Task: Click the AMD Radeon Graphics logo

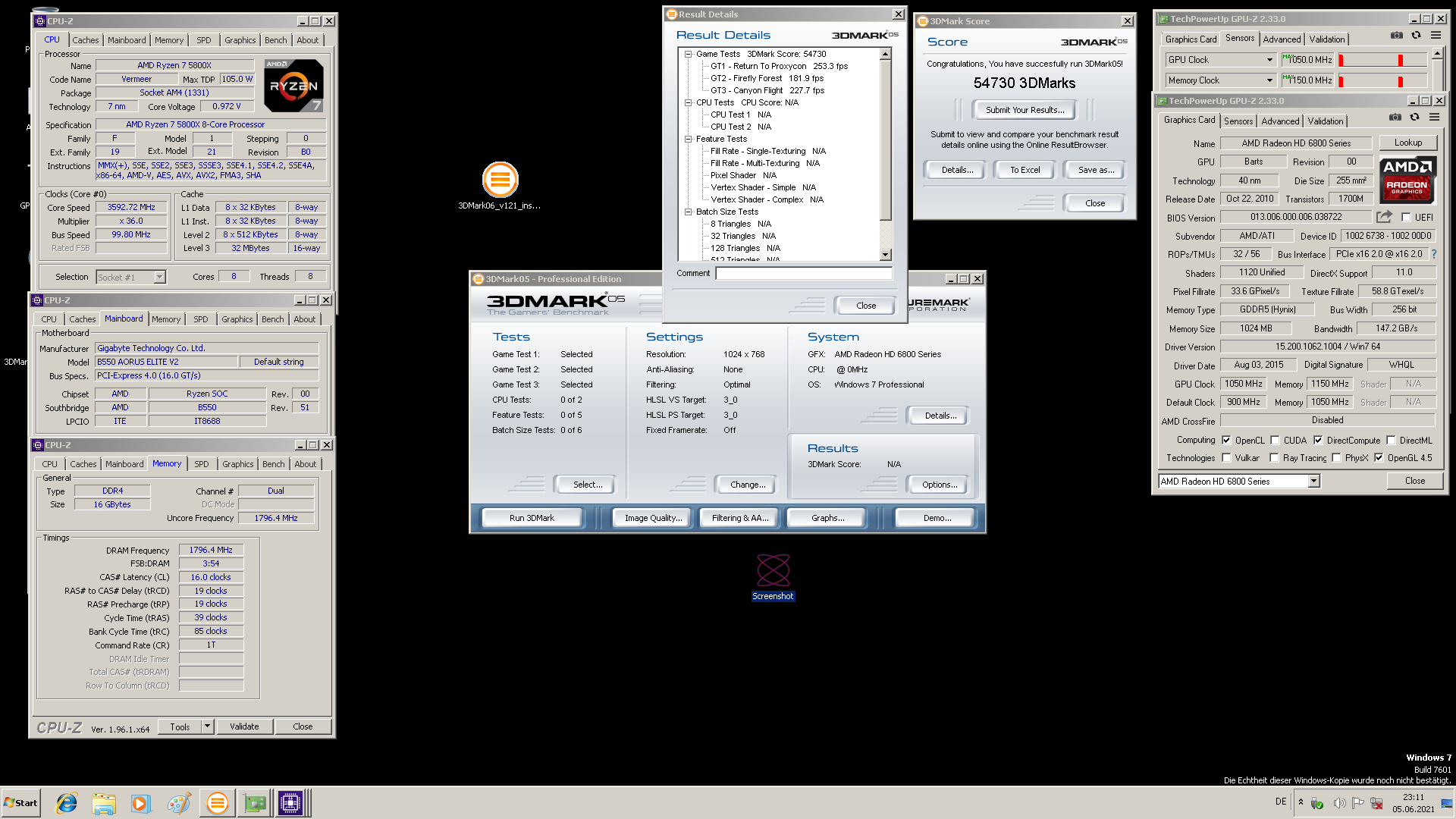Action: tap(1407, 180)
